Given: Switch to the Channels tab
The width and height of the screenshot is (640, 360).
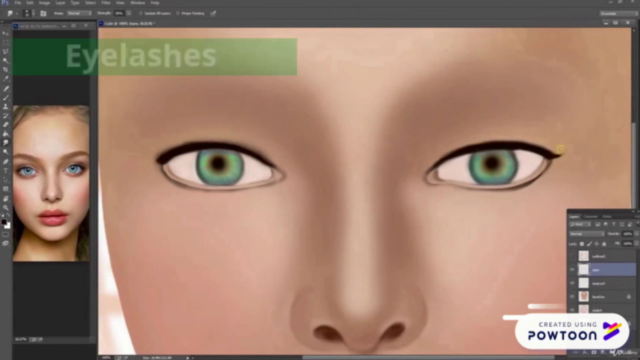Looking at the screenshot, I should [590, 216].
